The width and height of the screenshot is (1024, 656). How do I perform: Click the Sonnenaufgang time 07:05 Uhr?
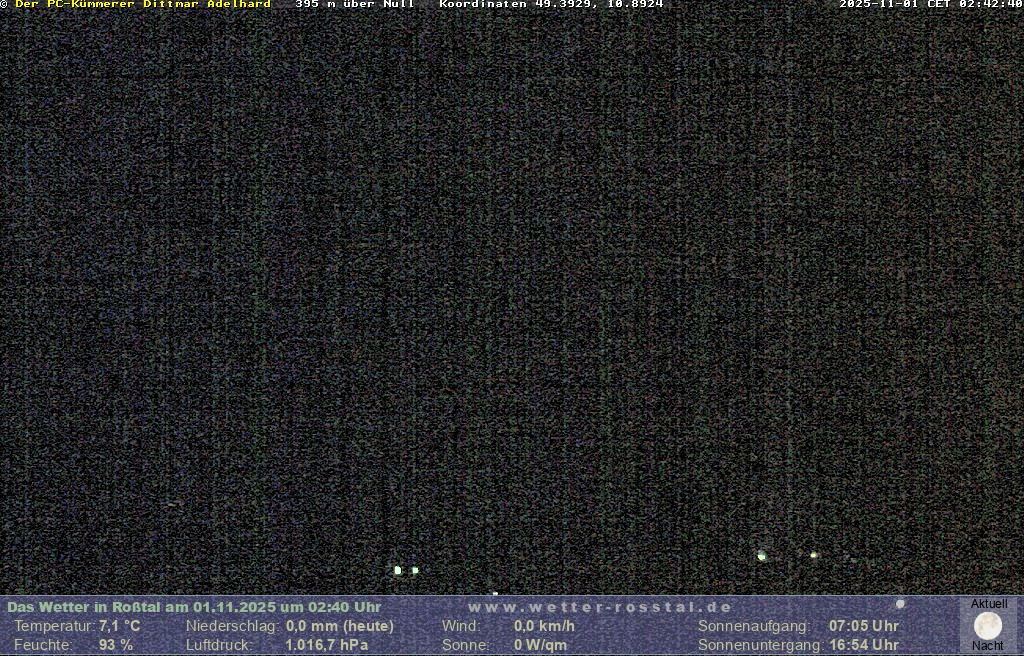(863, 626)
